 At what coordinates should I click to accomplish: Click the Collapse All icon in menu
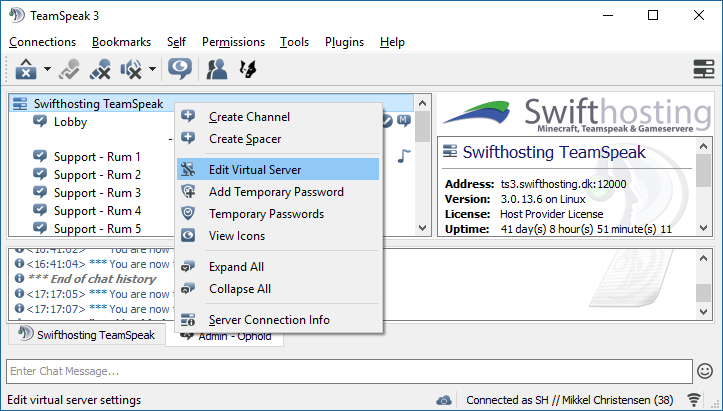click(x=188, y=289)
